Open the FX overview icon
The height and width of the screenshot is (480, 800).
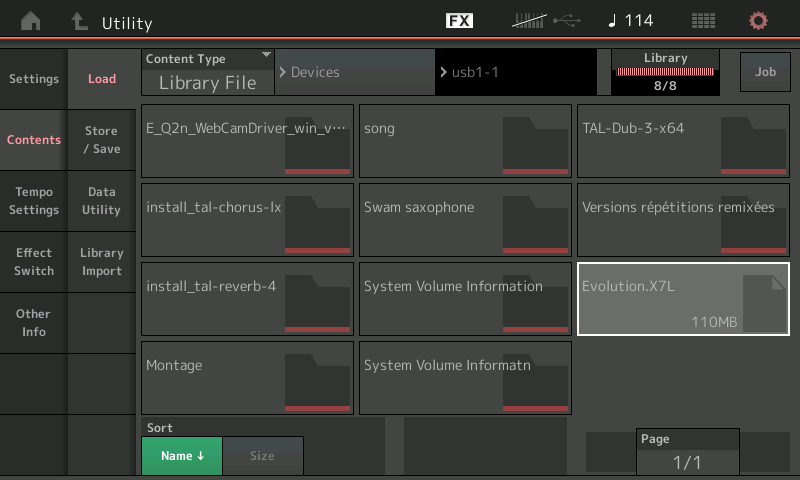pos(459,21)
